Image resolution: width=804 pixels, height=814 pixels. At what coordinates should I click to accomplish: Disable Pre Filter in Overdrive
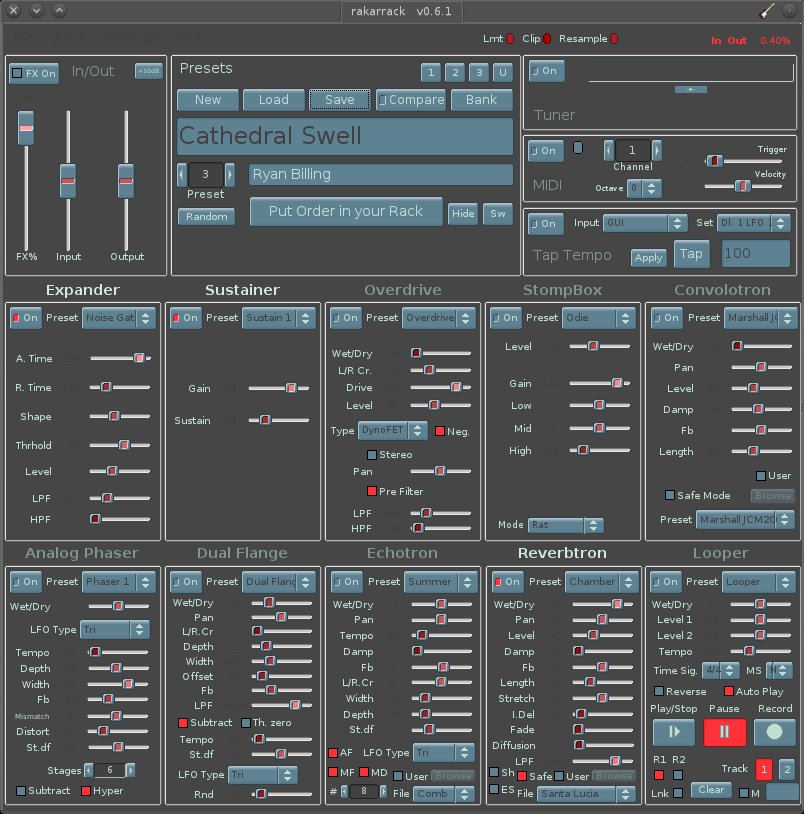[372, 491]
